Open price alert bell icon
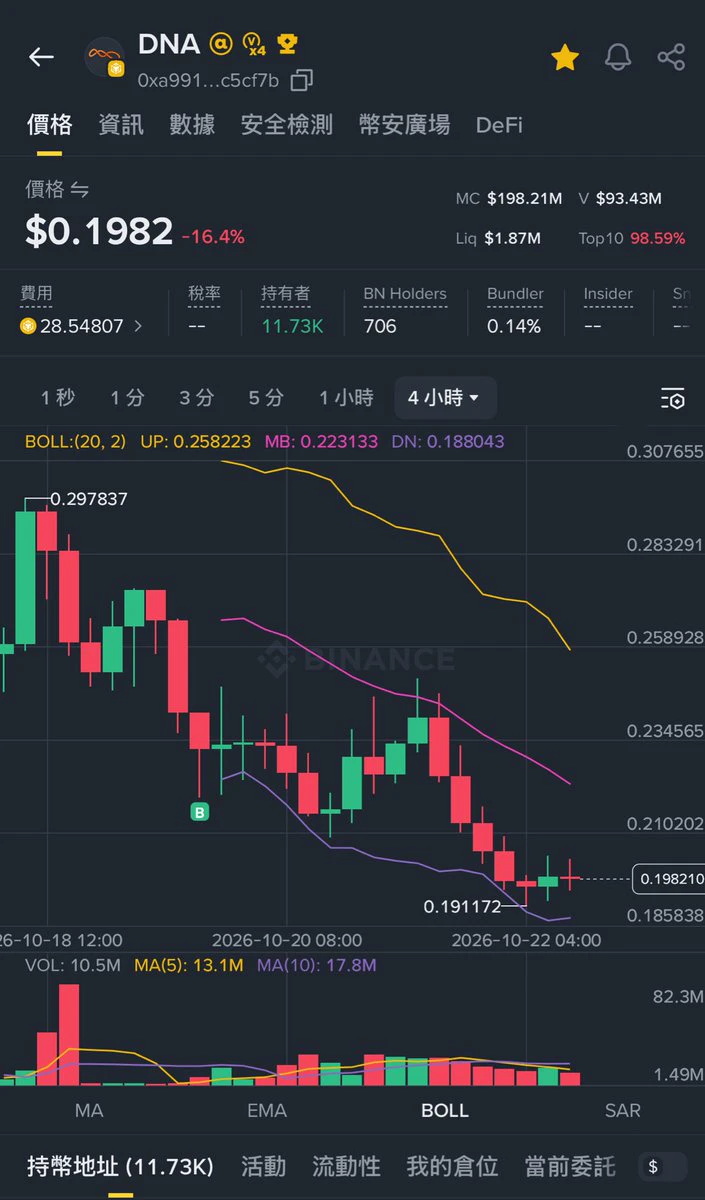The image size is (705, 1200). tap(618, 57)
